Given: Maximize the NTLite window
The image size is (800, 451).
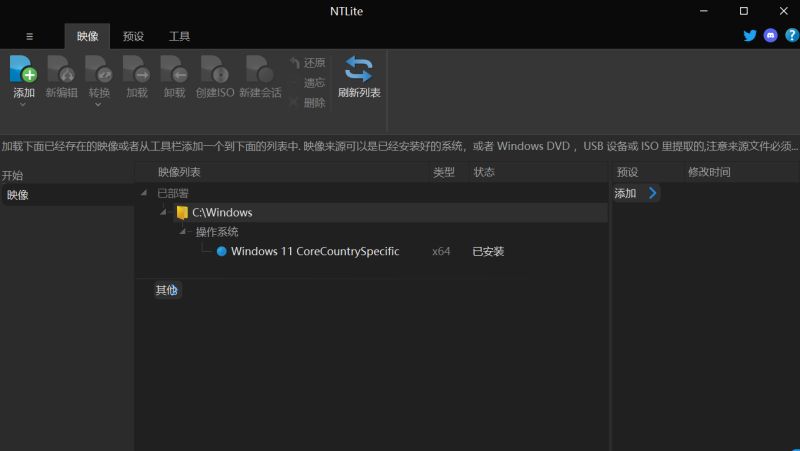Looking at the screenshot, I should coord(744,11).
